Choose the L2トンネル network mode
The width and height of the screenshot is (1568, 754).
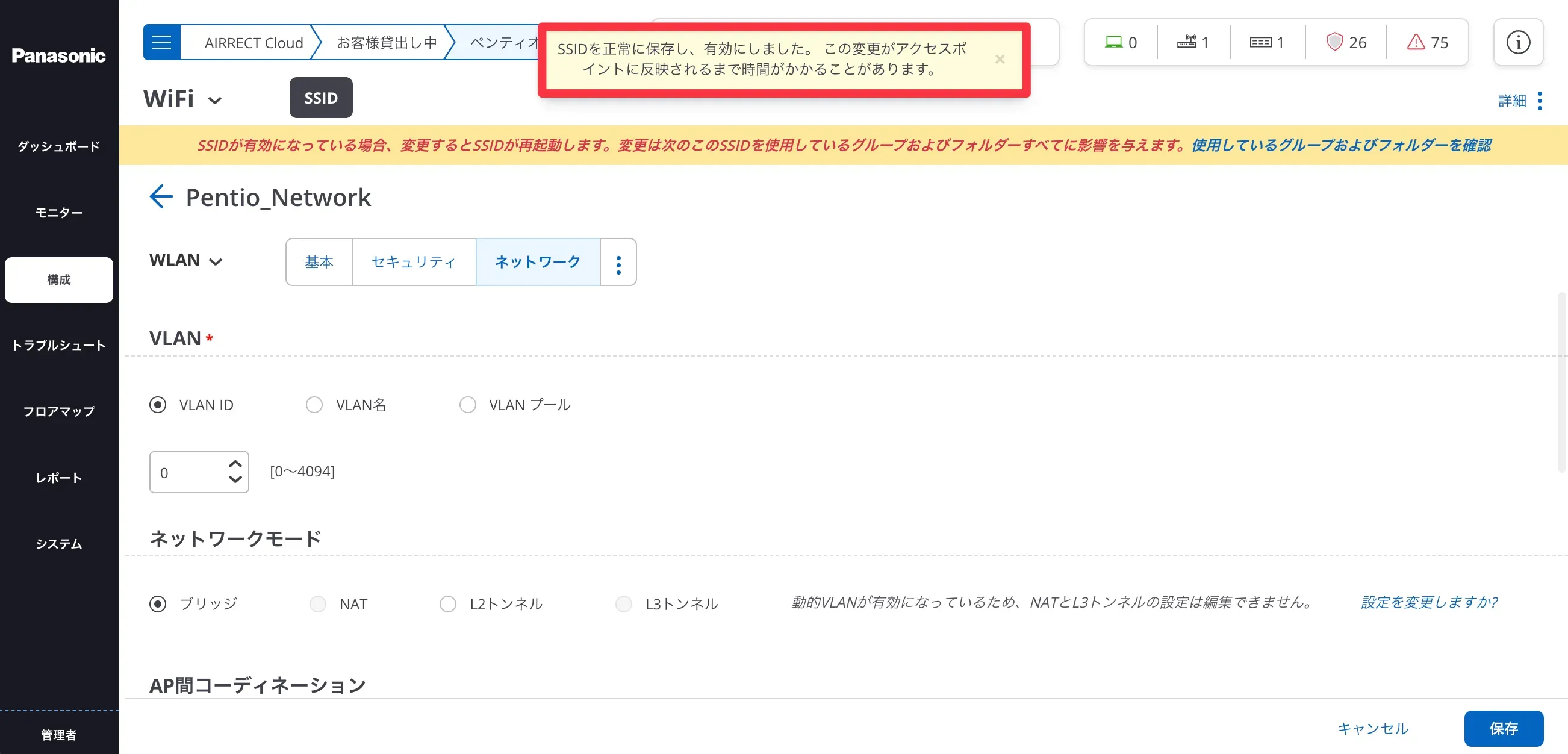(x=448, y=603)
